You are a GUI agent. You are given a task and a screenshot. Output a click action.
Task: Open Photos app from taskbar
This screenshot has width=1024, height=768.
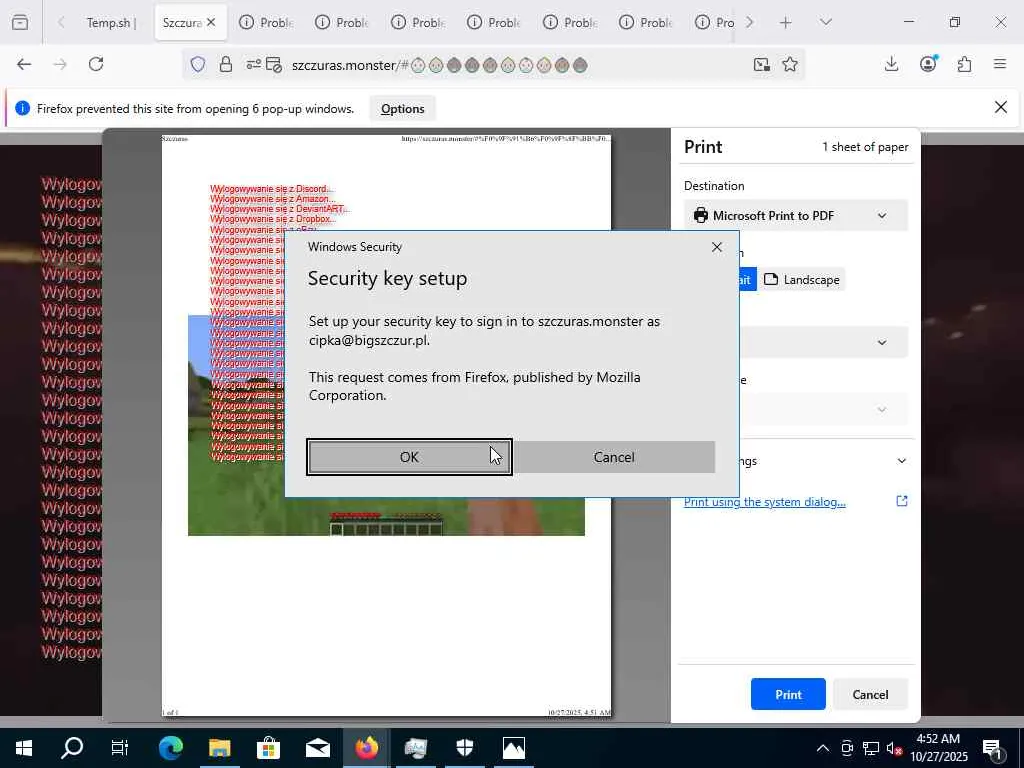click(514, 748)
